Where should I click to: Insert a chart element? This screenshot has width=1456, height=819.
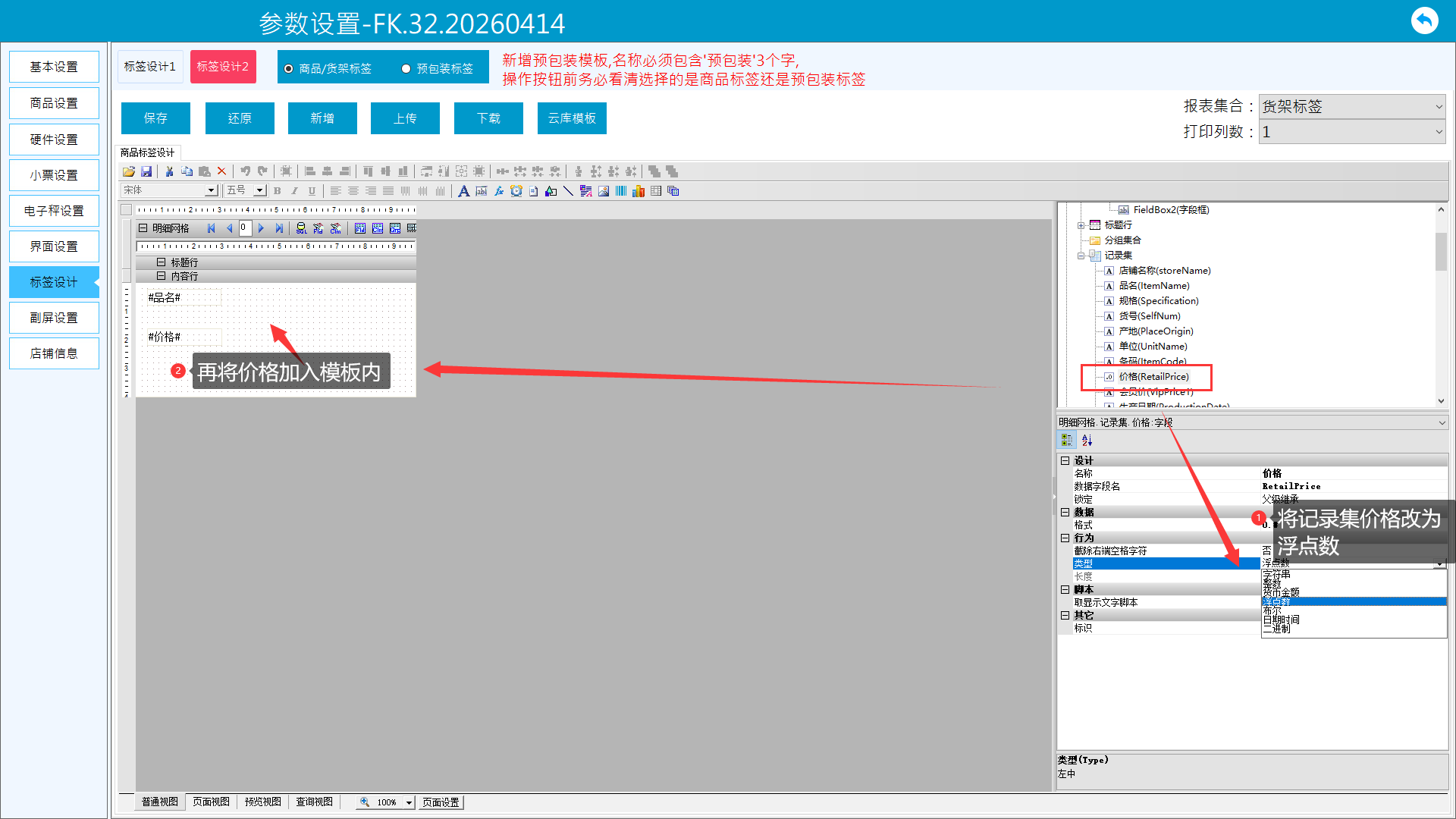point(639,191)
